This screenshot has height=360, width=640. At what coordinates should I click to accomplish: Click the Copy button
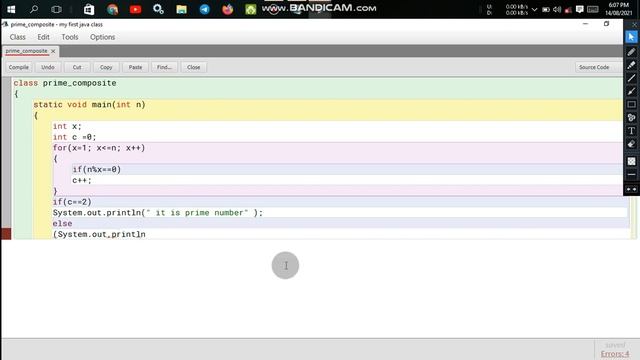[106, 67]
